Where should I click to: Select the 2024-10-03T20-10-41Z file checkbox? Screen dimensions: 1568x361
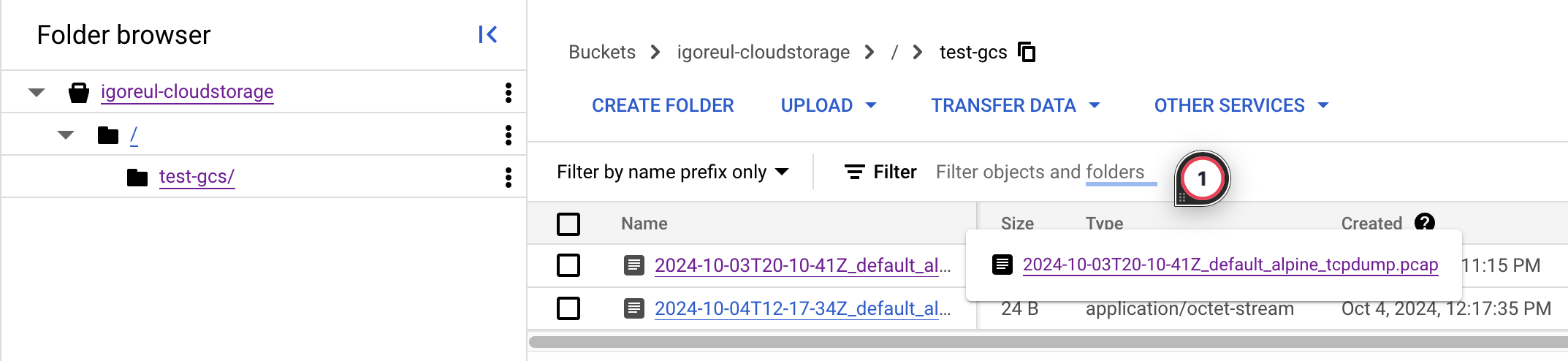pyautogui.click(x=568, y=265)
